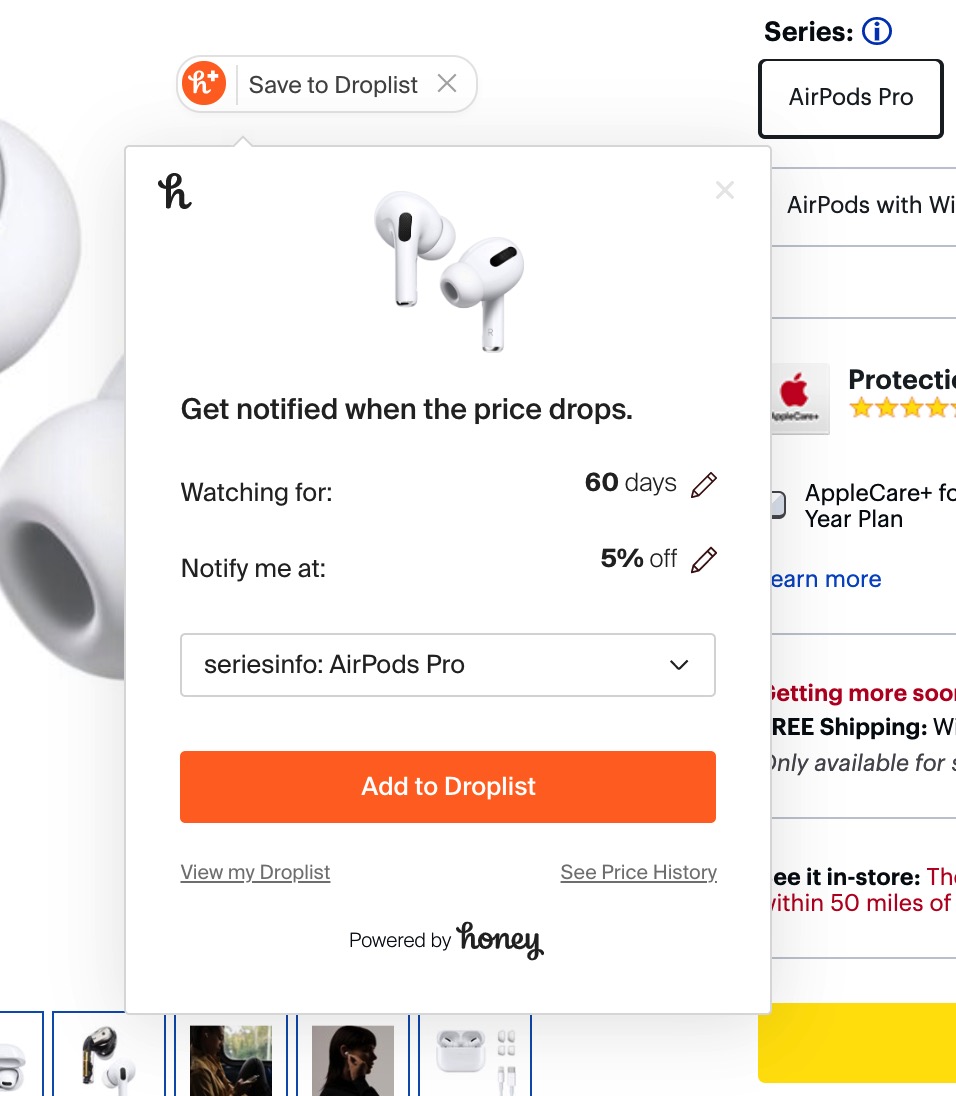This screenshot has height=1096, width=956.
Task: Open the View my Droplist link
Action: (x=255, y=873)
